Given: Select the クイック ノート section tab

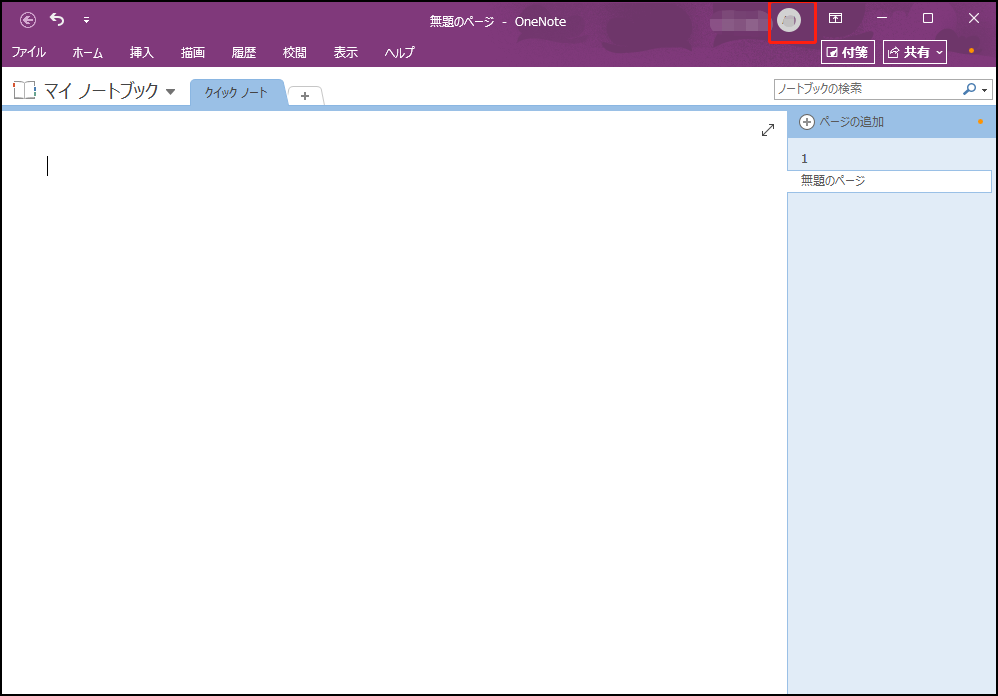Looking at the screenshot, I should tap(236, 93).
